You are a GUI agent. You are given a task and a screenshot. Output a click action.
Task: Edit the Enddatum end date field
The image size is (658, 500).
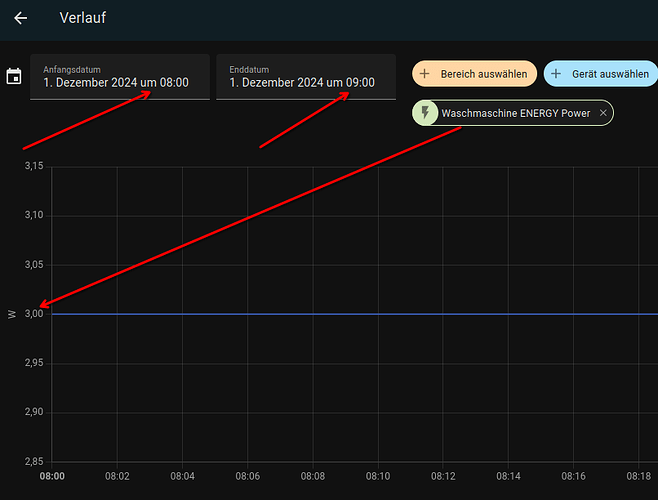[306, 77]
